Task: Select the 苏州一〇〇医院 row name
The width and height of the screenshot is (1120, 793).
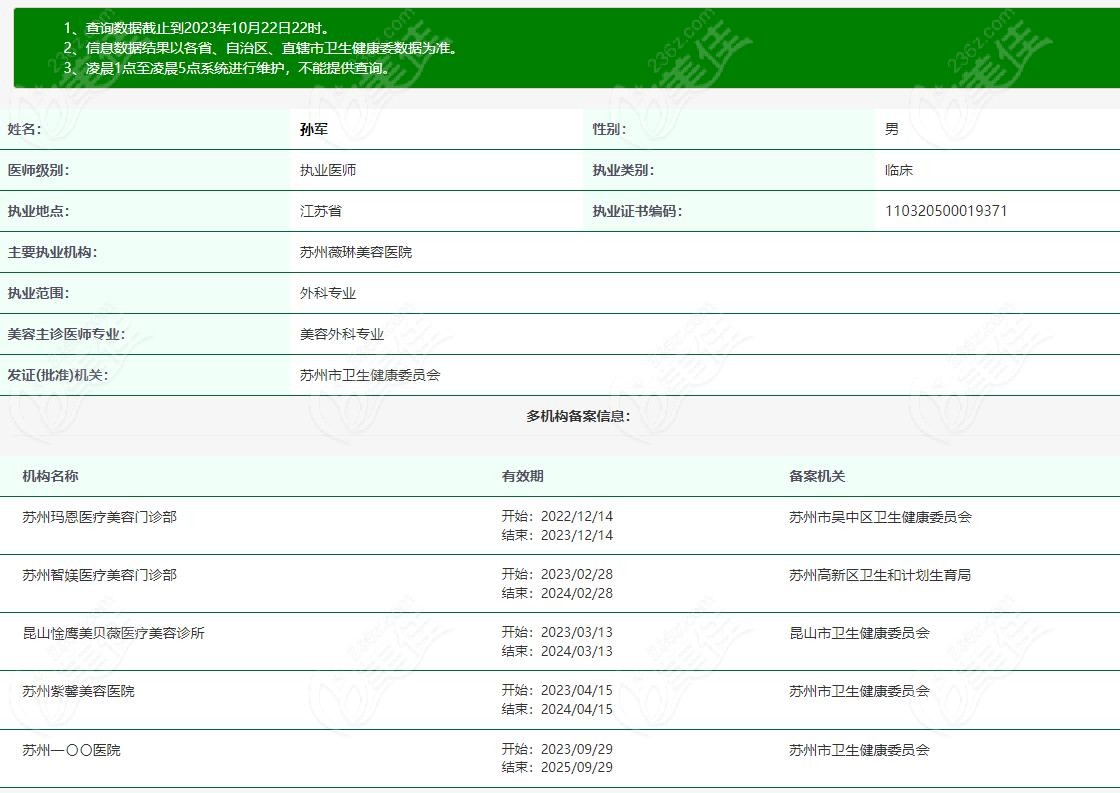Action: pyautogui.click(x=71, y=749)
